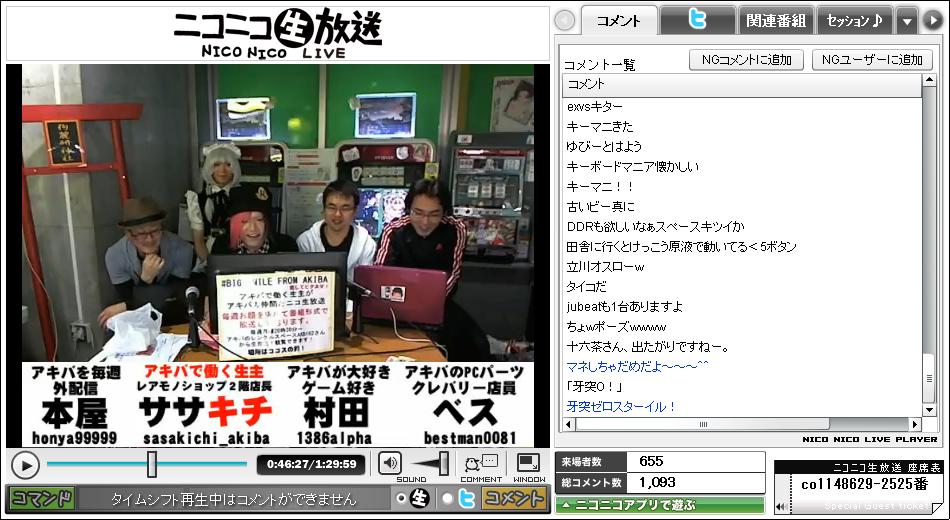Select comment 'キーボードマニア懐かしい'
Screen dimensions: 950x520
click(632, 167)
